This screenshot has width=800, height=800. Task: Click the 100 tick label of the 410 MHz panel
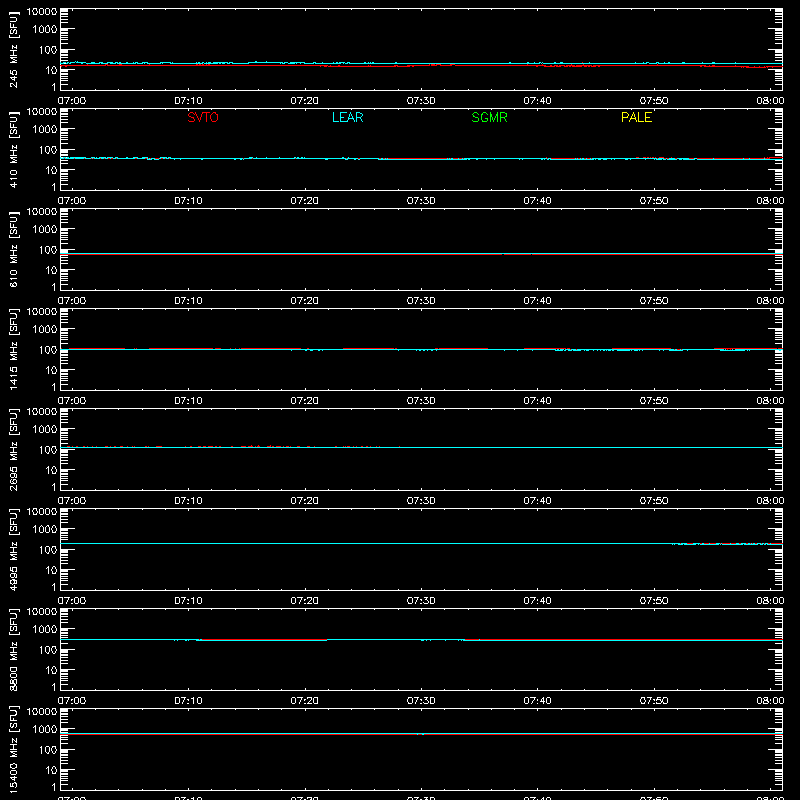[48, 150]
